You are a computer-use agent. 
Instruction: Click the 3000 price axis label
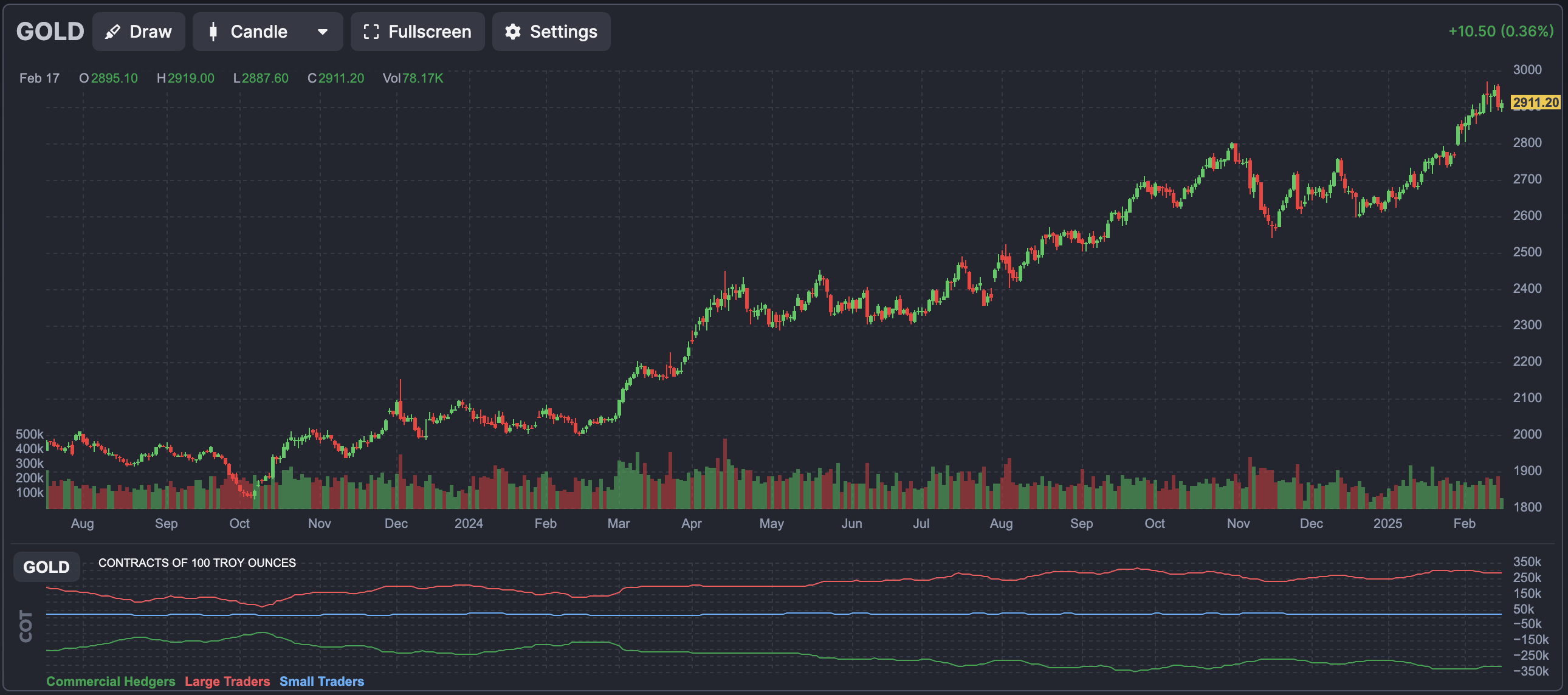1527,69
